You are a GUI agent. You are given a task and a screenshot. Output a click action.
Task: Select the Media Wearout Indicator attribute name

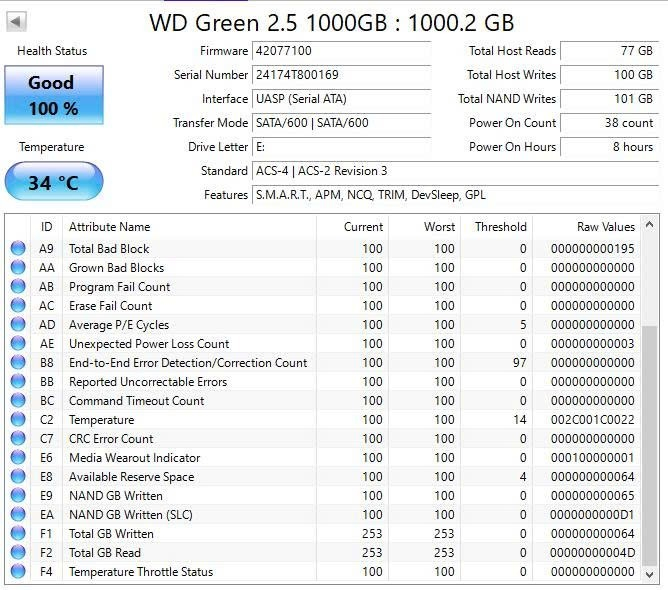click(x=135, y=458)
